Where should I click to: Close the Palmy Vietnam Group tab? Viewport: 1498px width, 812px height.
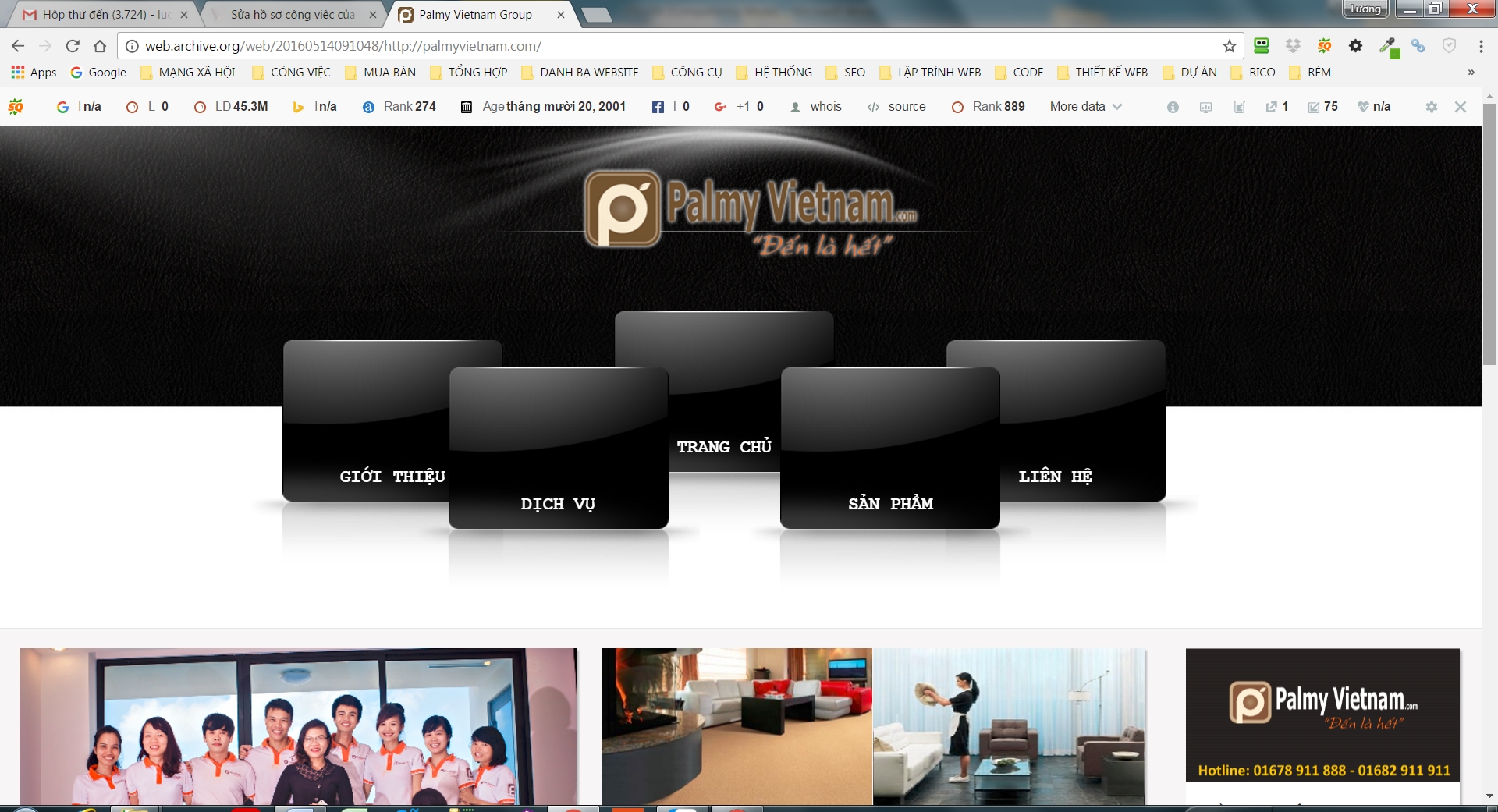(x=560, y=15)
